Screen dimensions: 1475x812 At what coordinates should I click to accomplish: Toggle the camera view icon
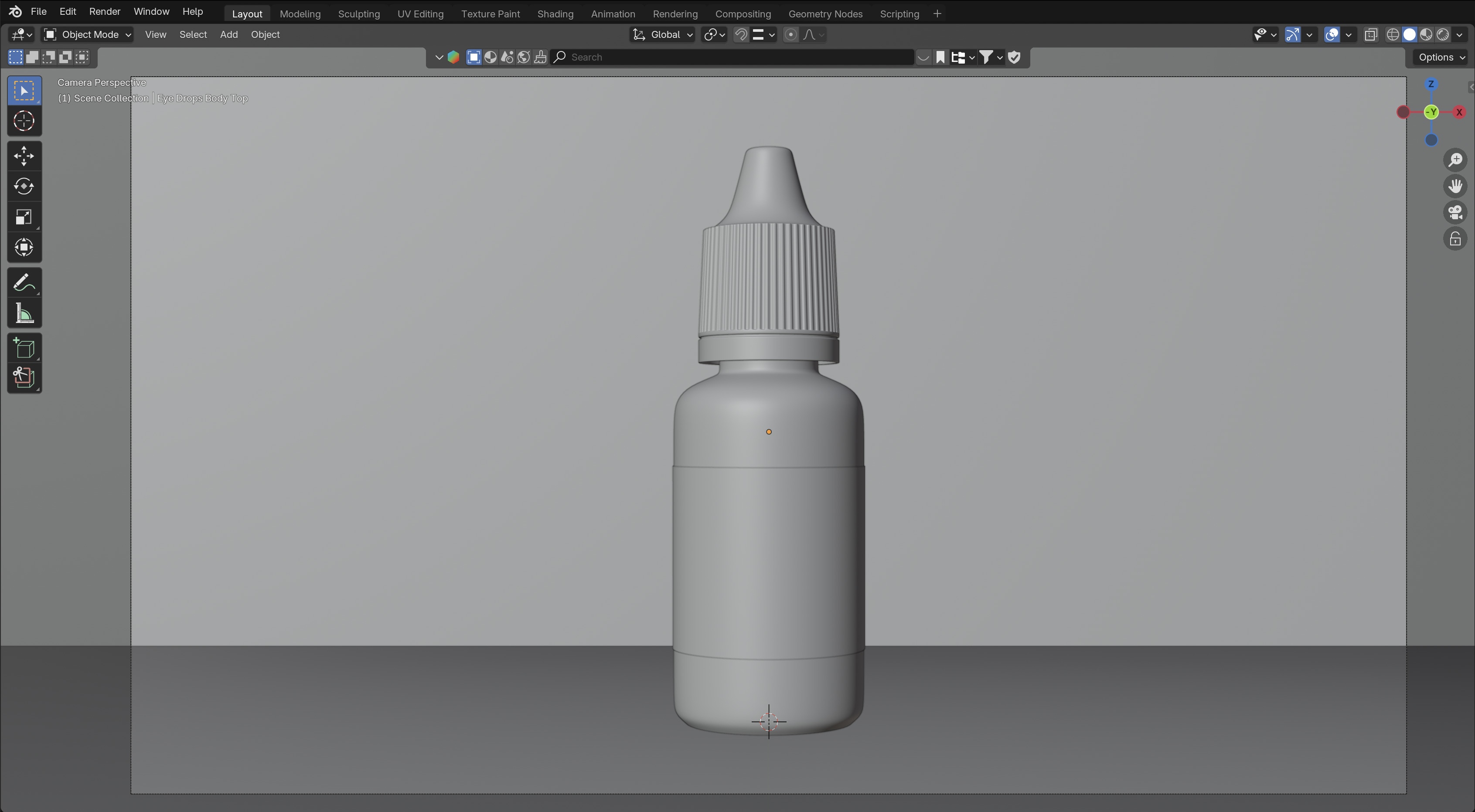tap(1455, 212)
